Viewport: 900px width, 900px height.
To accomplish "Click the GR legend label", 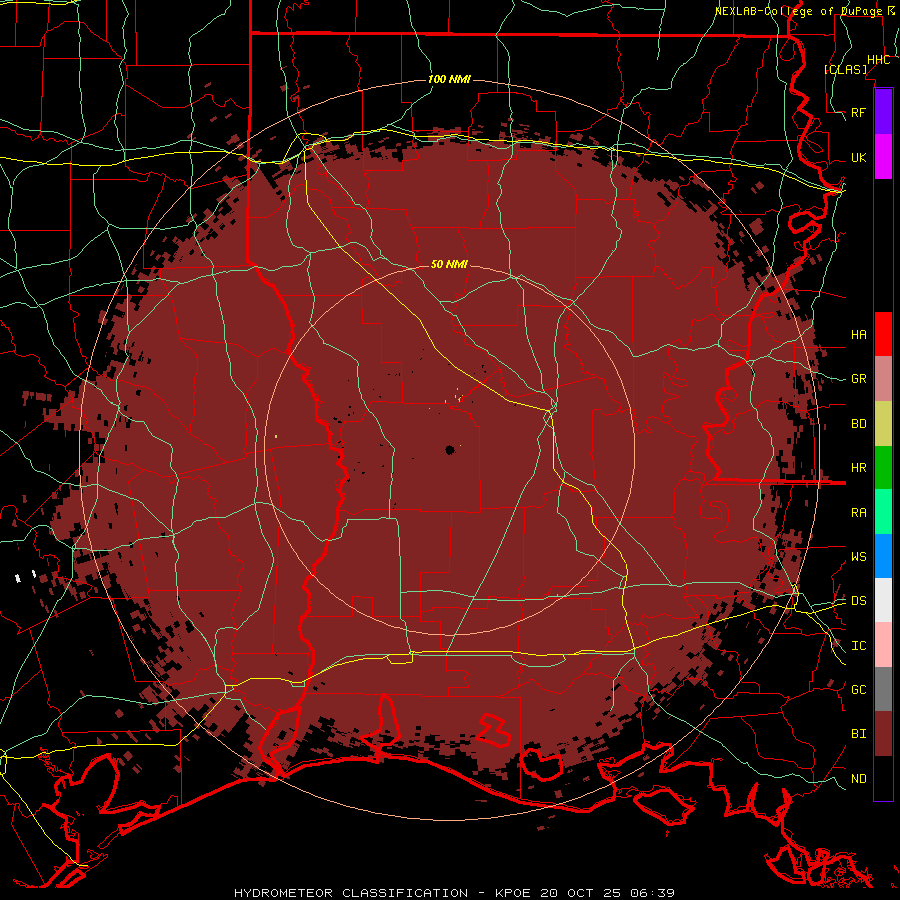I will point(858,379).
